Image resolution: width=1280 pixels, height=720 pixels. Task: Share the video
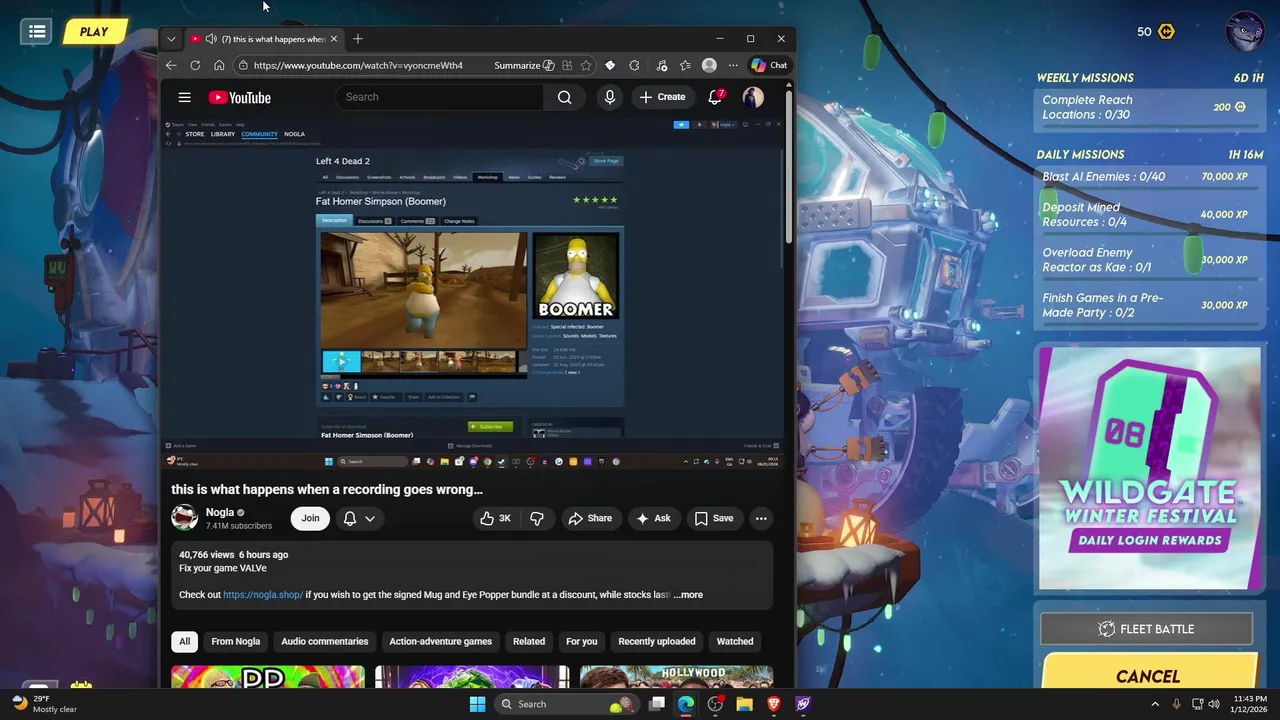click(590, 518)
